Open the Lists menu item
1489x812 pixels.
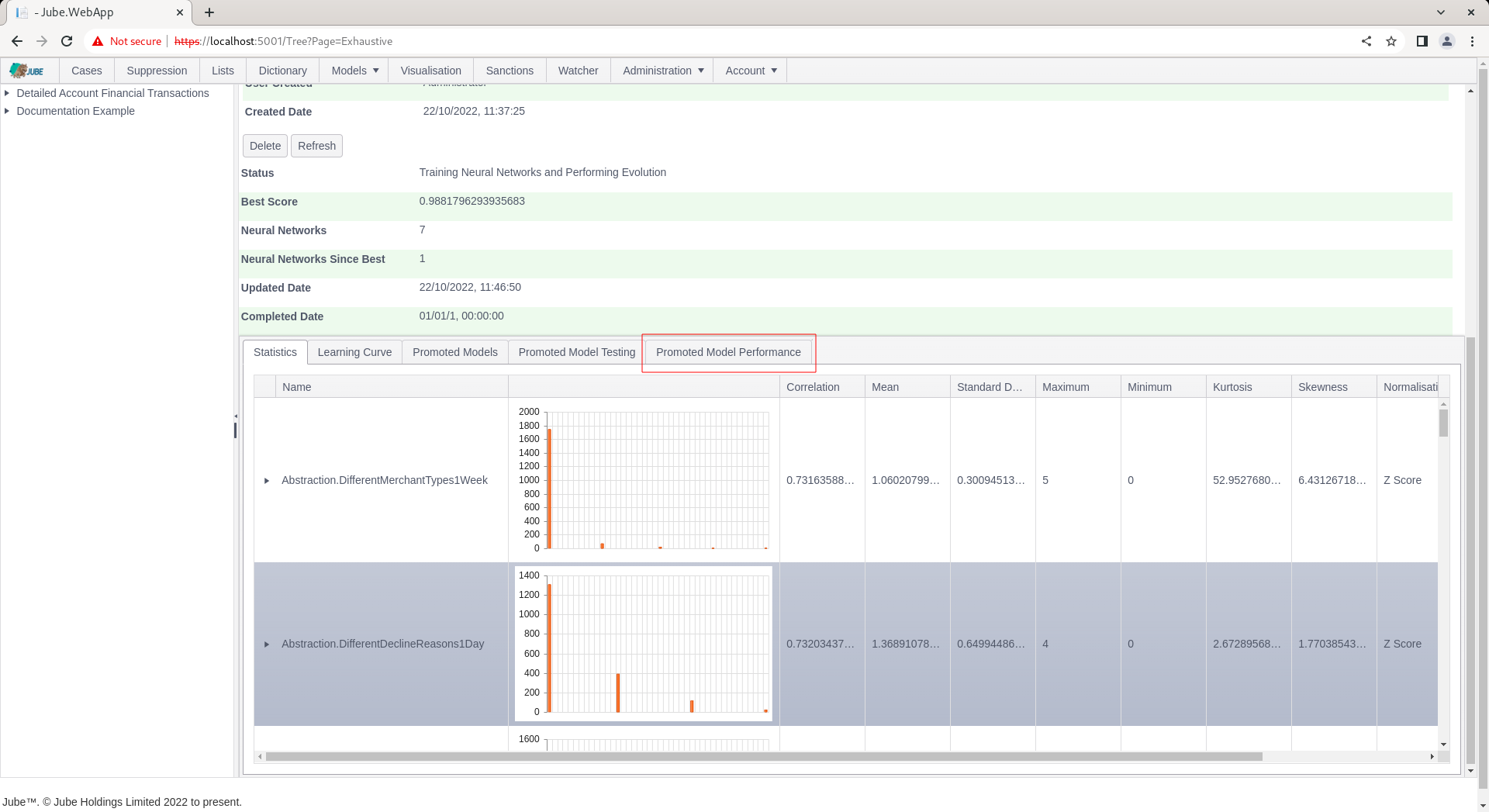(x=223, y=71)
